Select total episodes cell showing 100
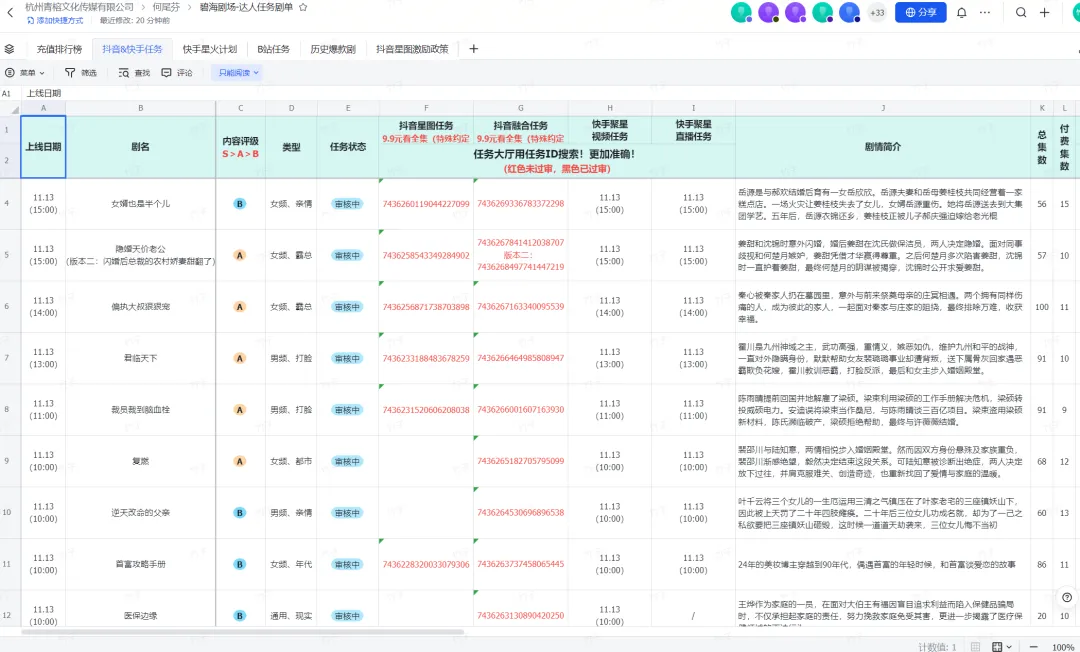The width and height of the screenshot is (1080, 652). tap(1041, 307)
